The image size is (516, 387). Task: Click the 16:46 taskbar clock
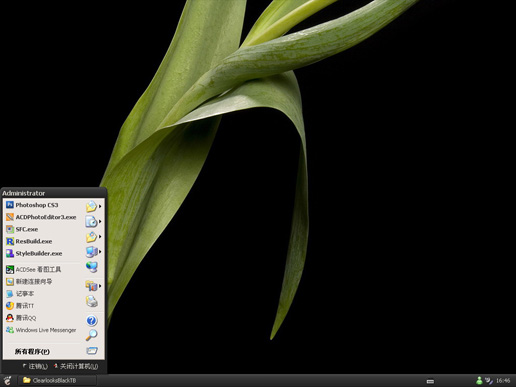click(503, 381)
